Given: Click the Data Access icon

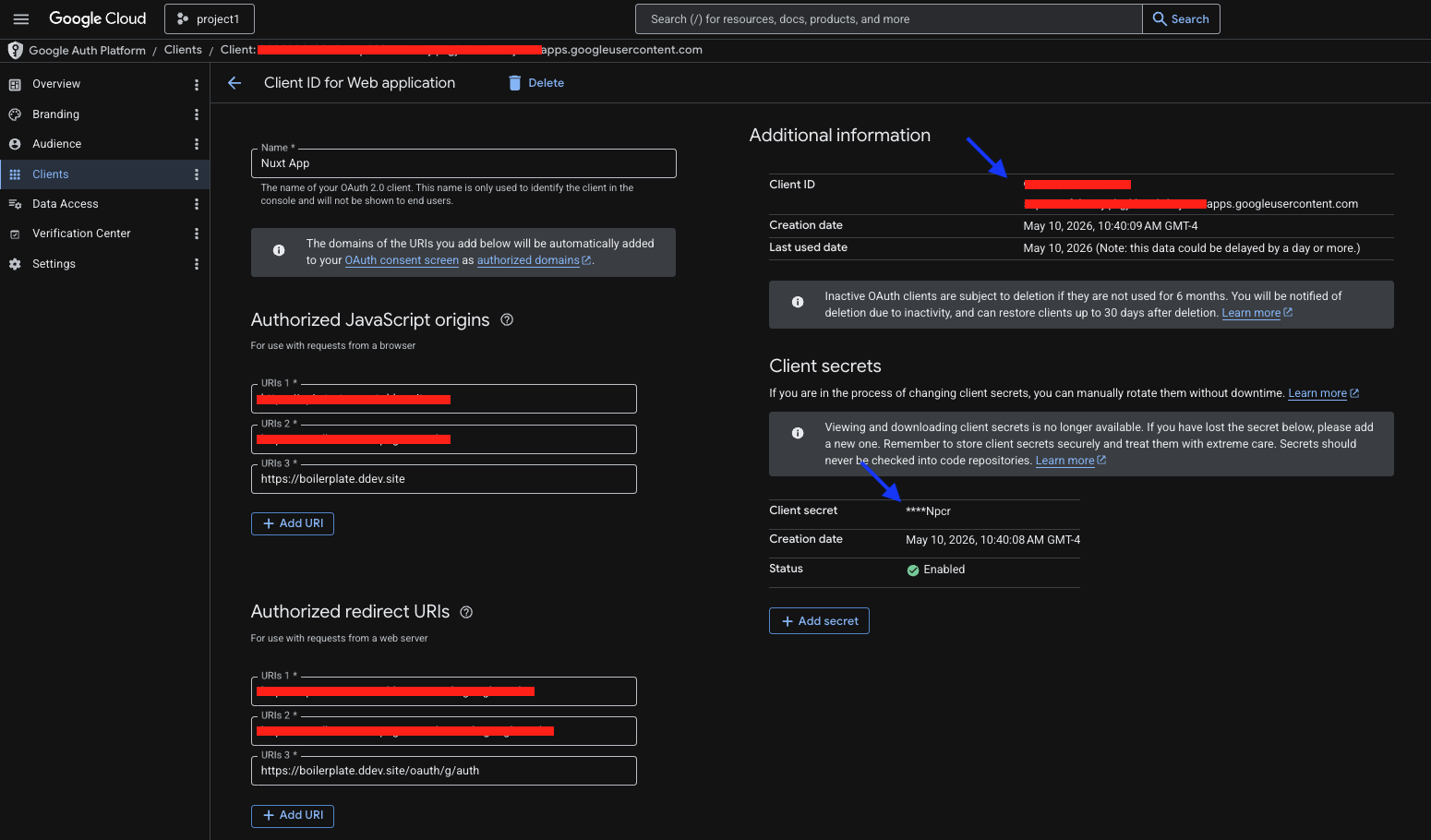Looking at the screenshot, I should [15, 204].
